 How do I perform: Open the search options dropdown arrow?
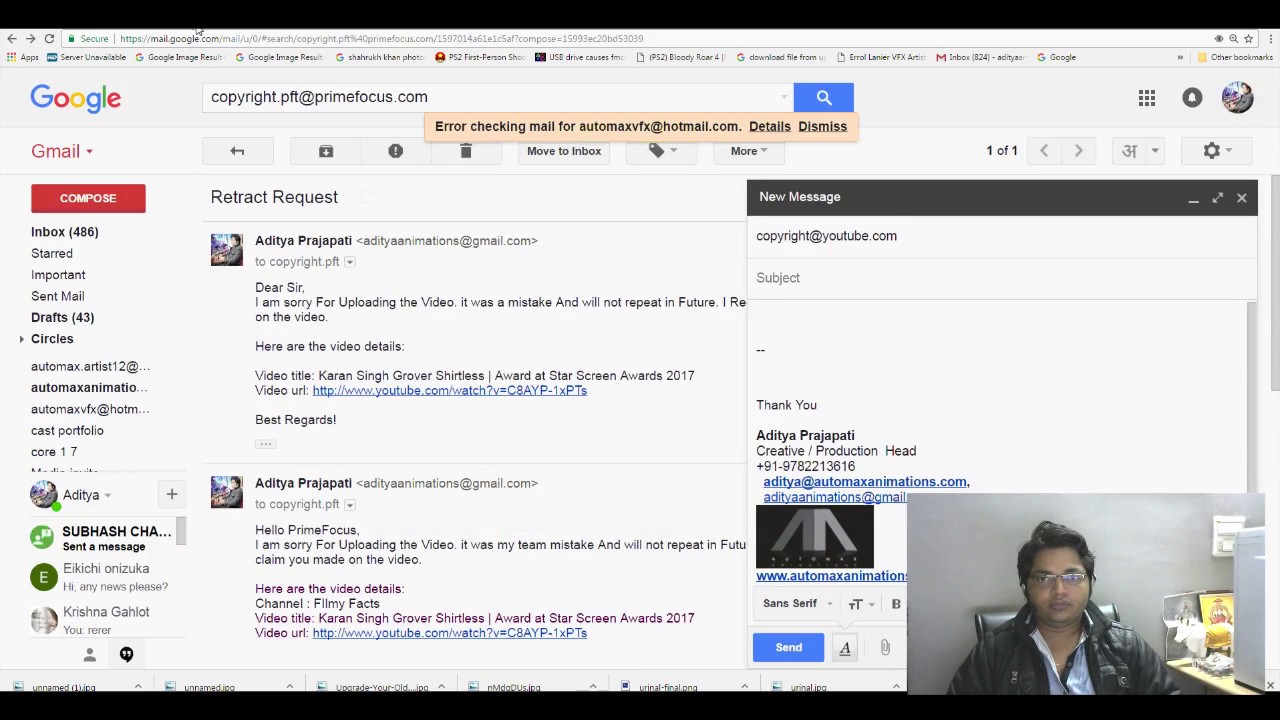click(x=783, y=98)
